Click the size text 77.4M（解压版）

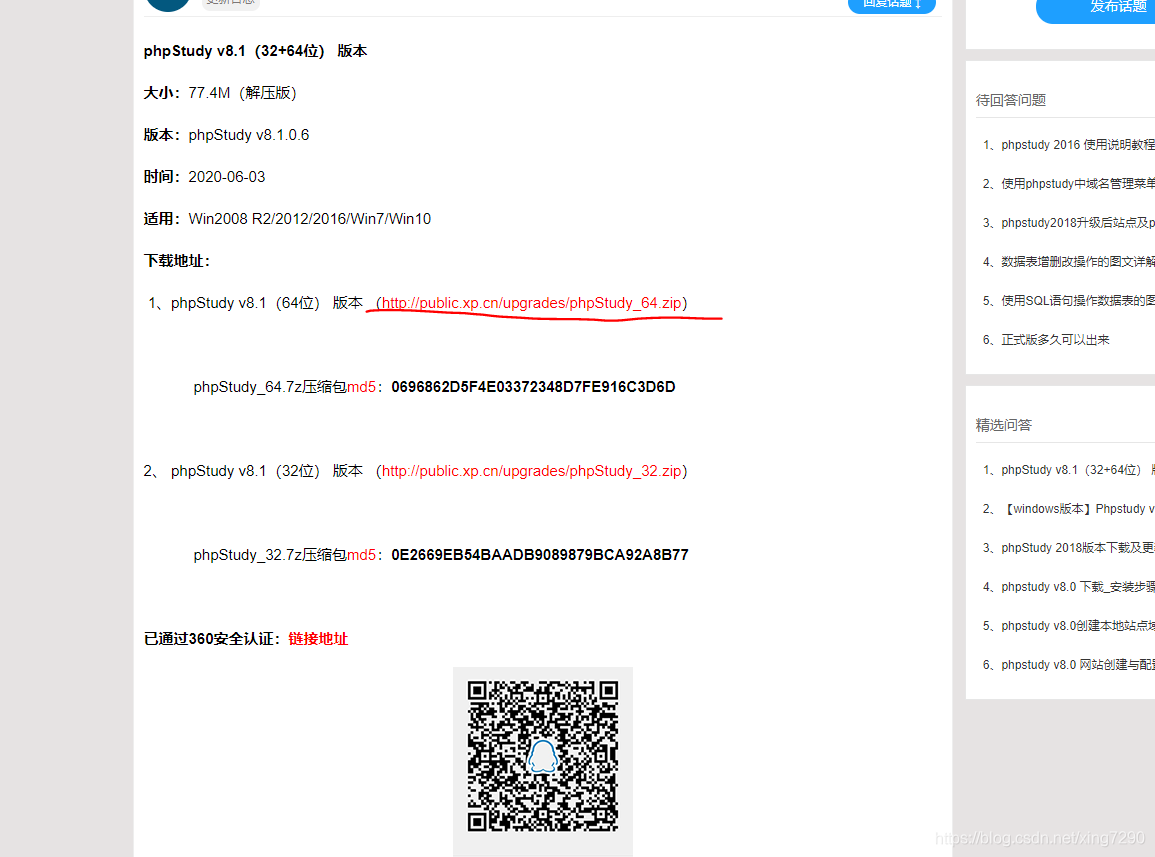[x=242, y=93]
